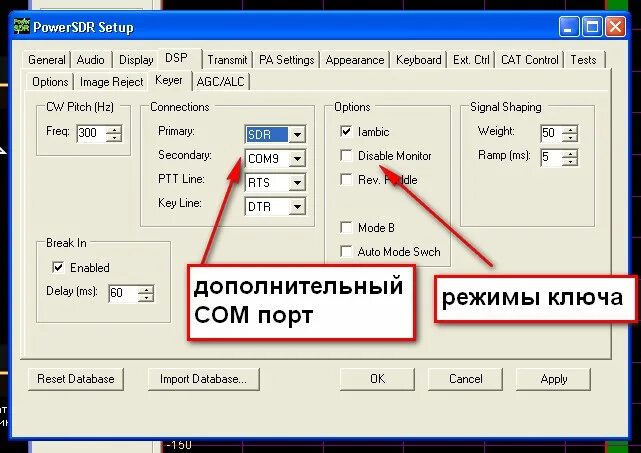Click the PowerSDR icon in title bar

tap(22, 27)
